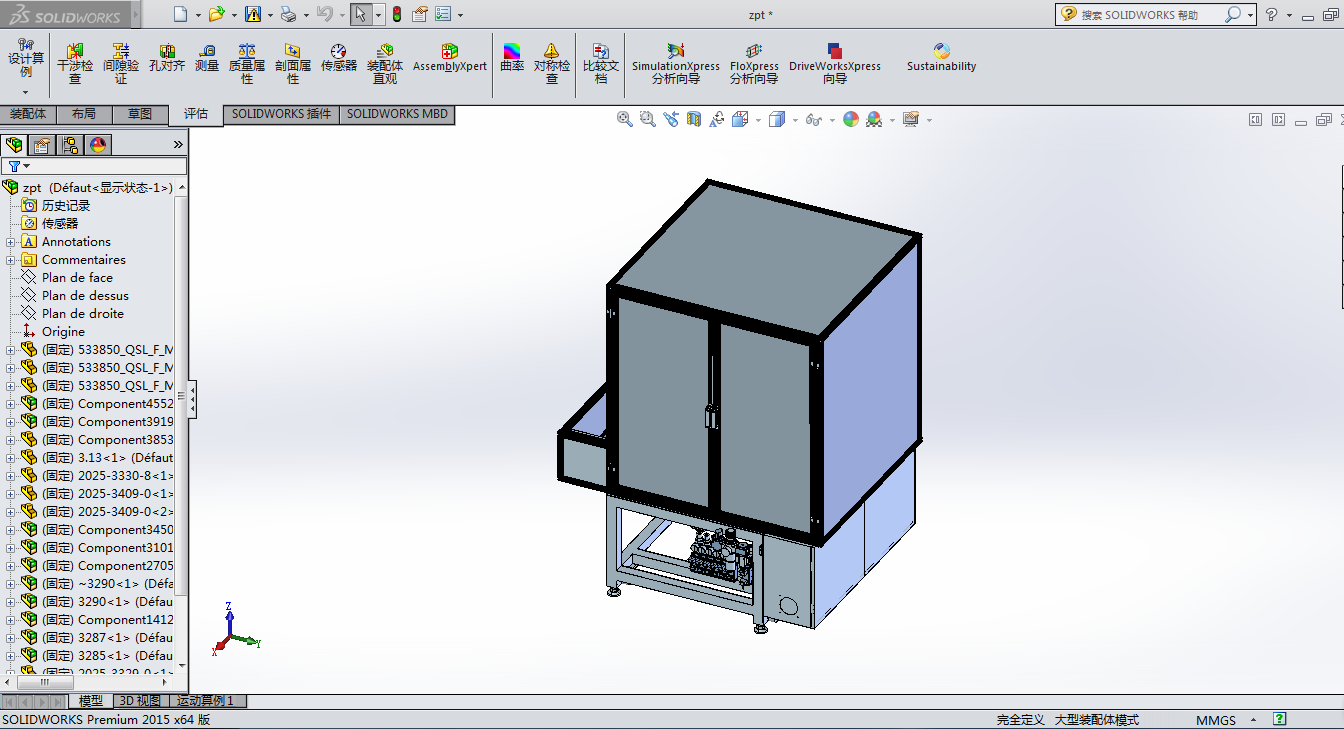Expand the Annotations tree node
Viewport: 1344px width, 729px height.
click(x=11, y=242)
